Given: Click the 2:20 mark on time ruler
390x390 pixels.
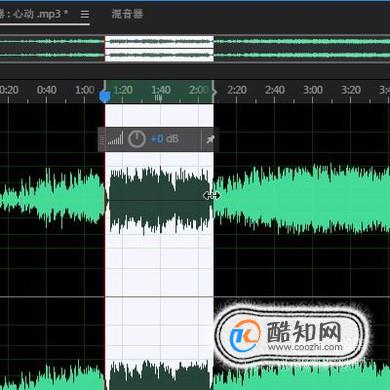Looking at the screenshot, I should [237, 90].
